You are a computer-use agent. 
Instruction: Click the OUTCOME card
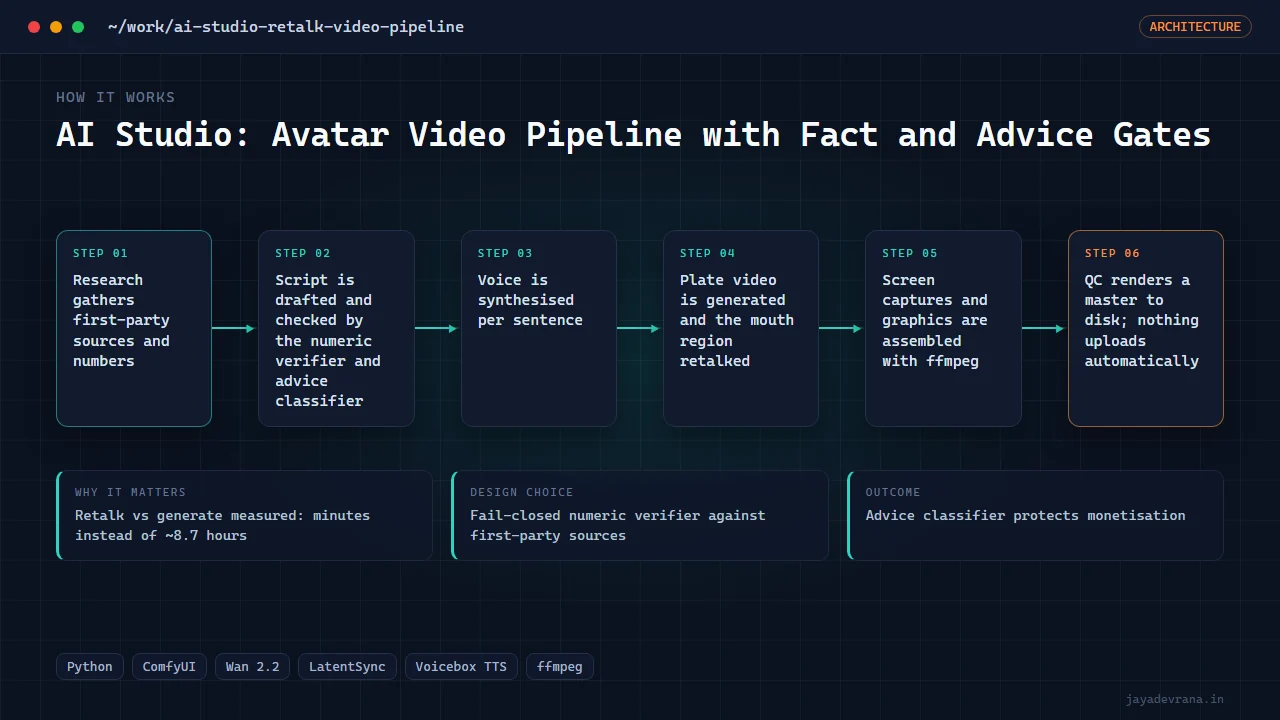1035,515
